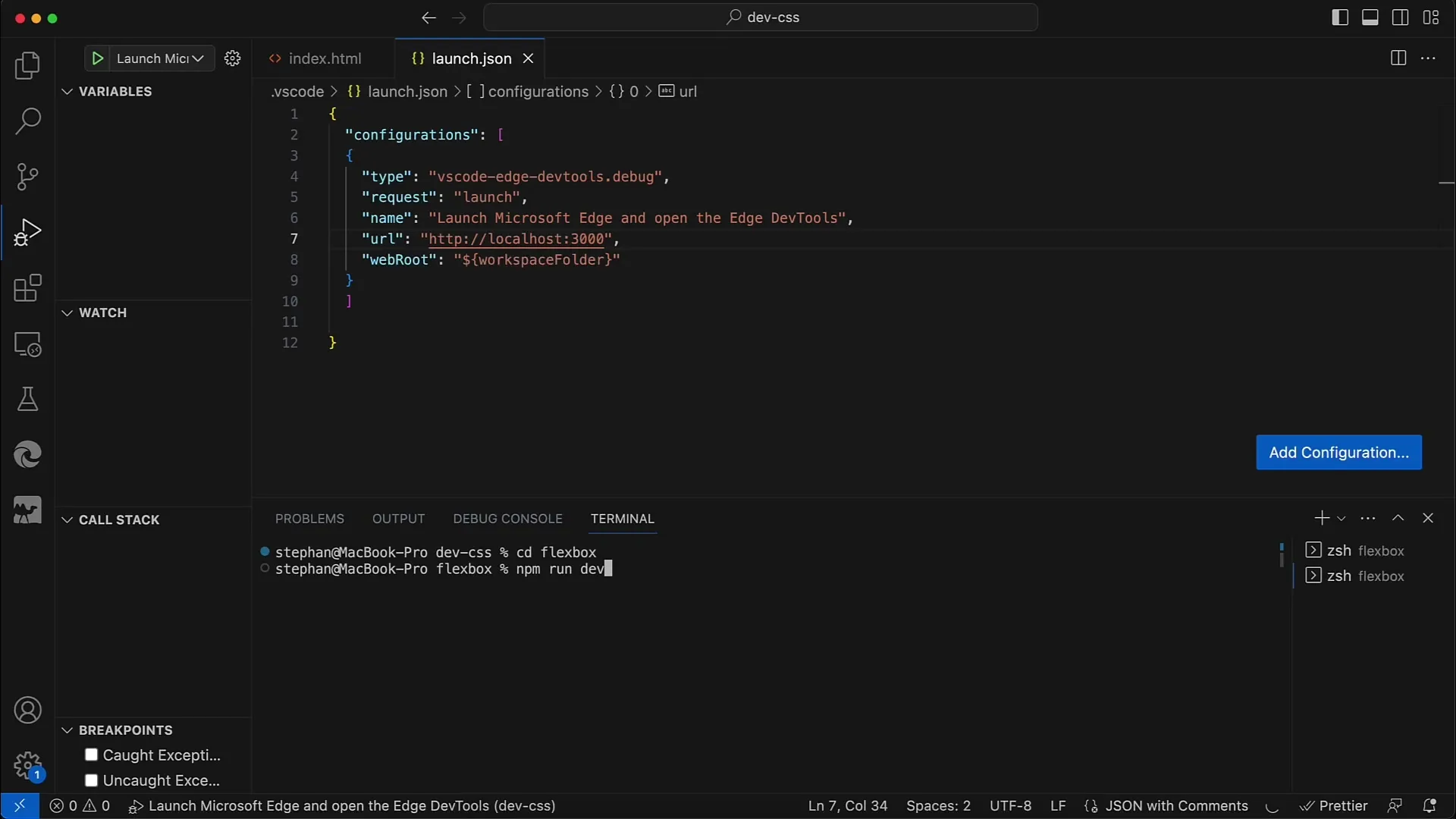Screen dimensions: 1456x819
Task: Click the Add Configuration button
Action: pyautogui.click(x=1339, y=453)
